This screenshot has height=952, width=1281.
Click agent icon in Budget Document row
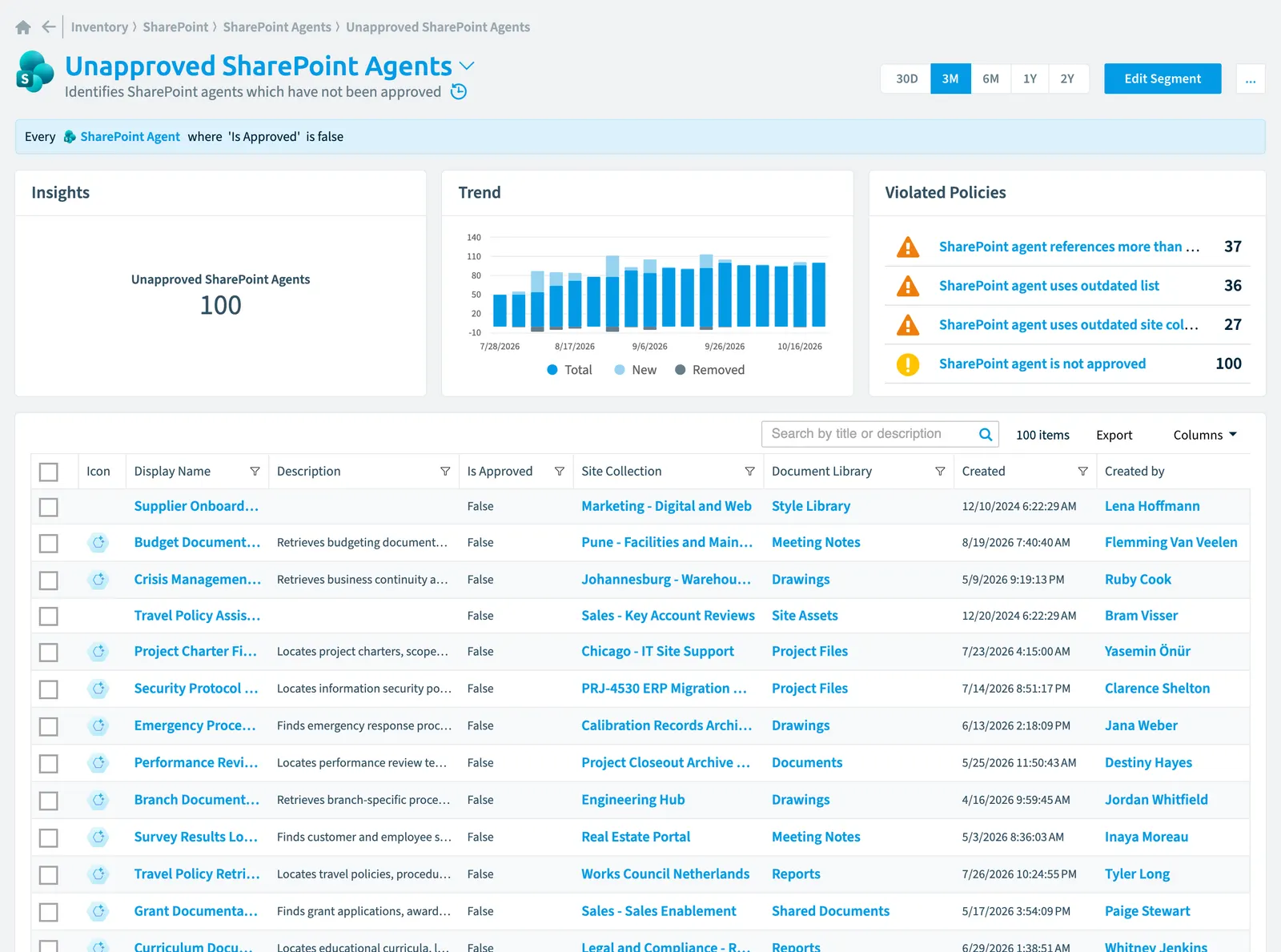[x=98, y=543]
